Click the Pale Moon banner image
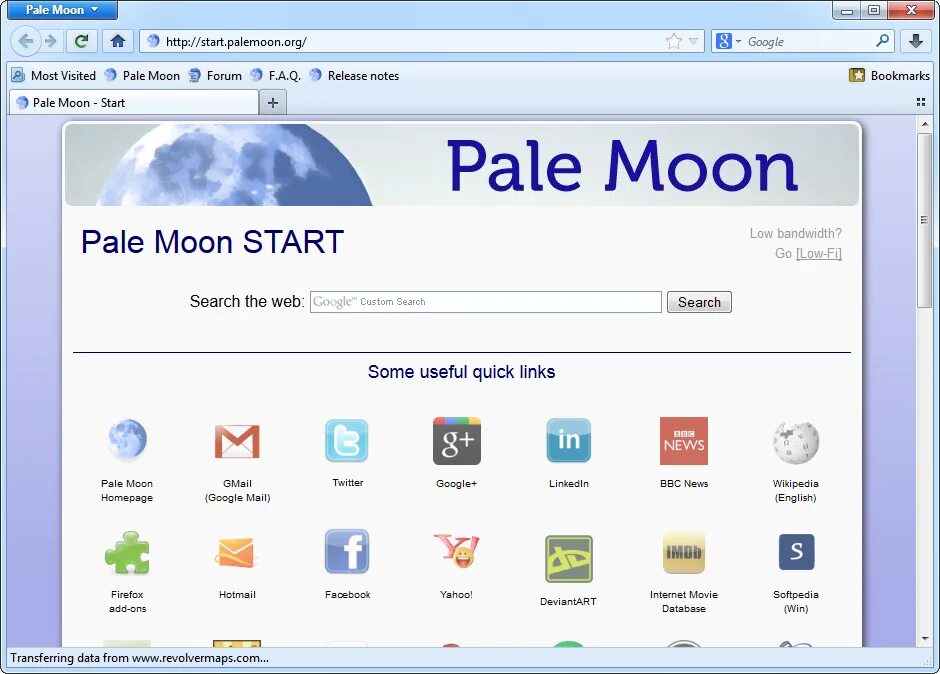The width and height of the screenshot is (940, 674). 462,164
